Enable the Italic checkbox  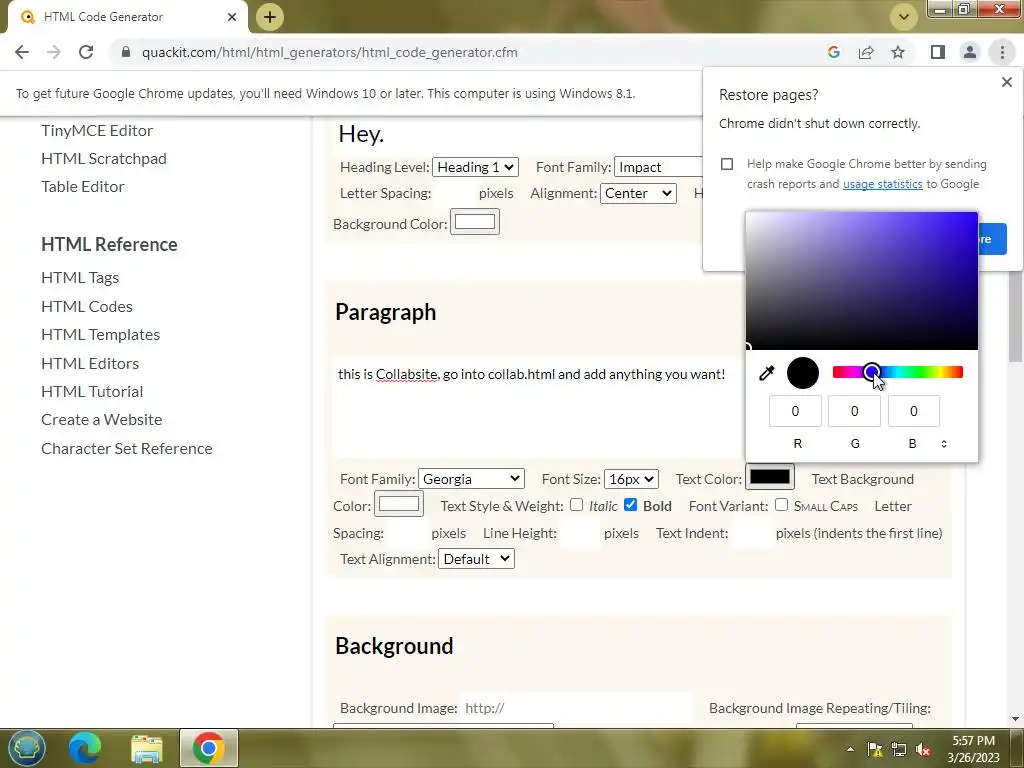576,505
